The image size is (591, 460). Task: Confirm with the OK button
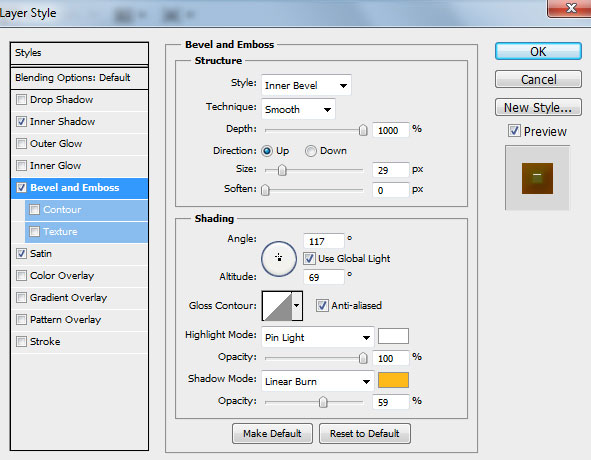click(x=538, y=51)
